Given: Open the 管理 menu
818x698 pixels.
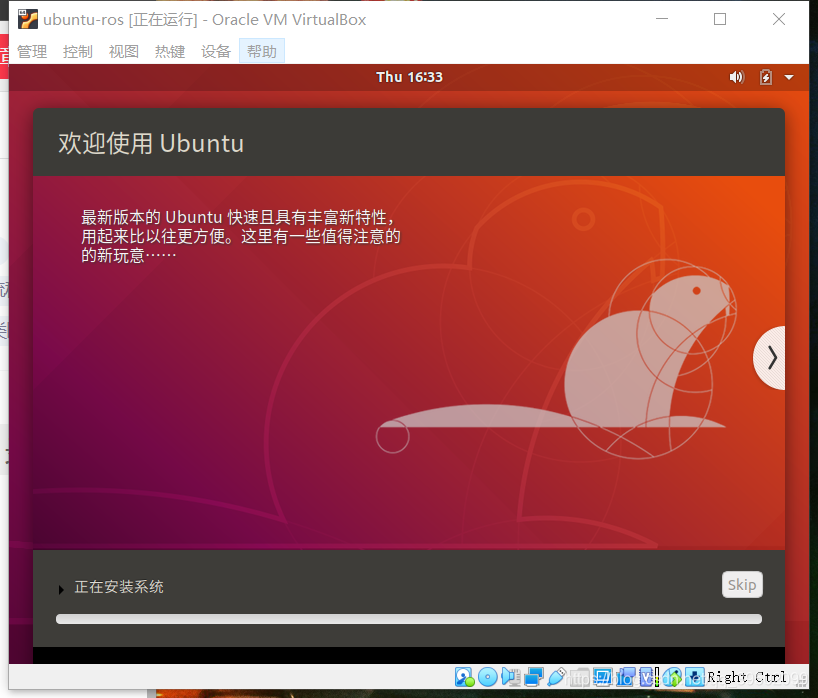Looking at the screenshot, I should pyautogui.click(x=32, y=51).
